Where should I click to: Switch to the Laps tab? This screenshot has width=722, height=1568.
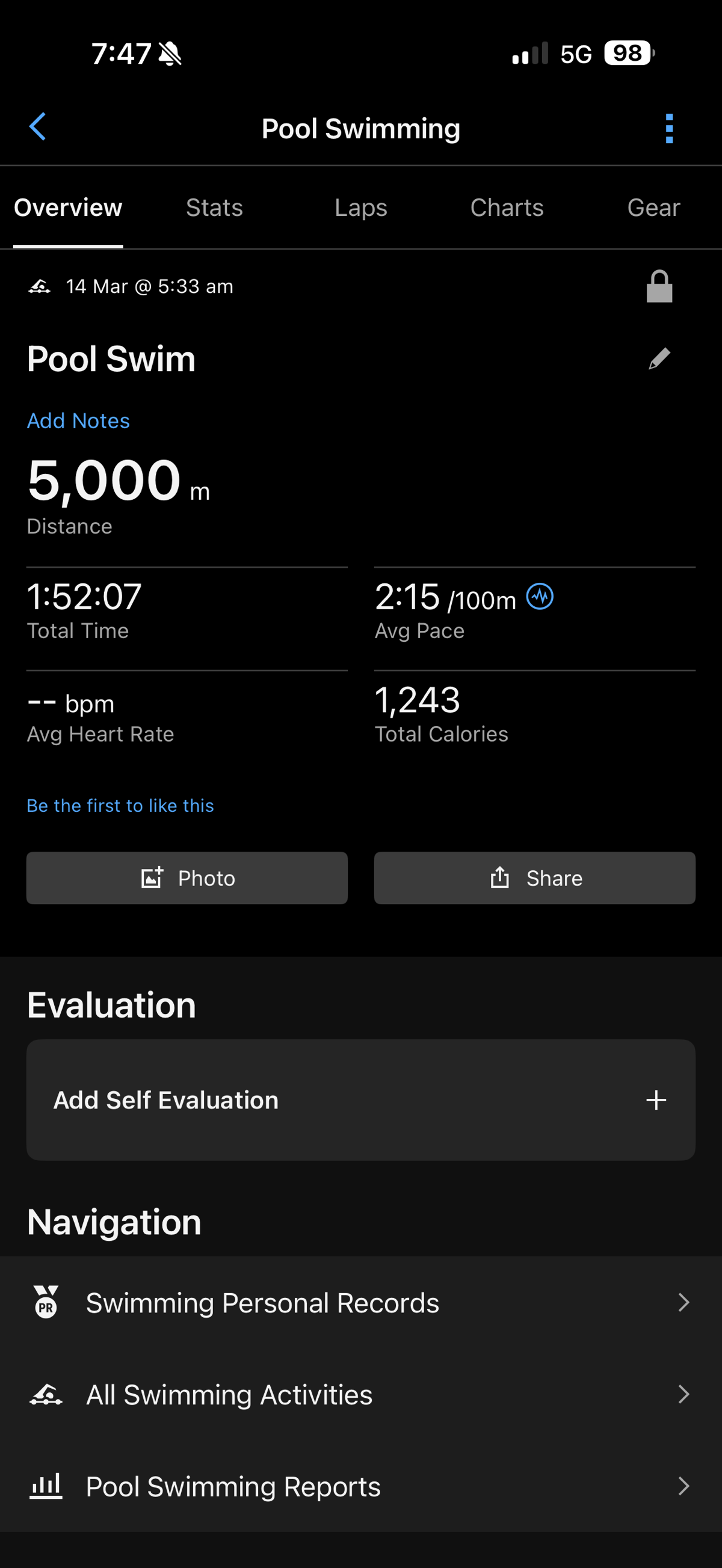tap(361, 208)
